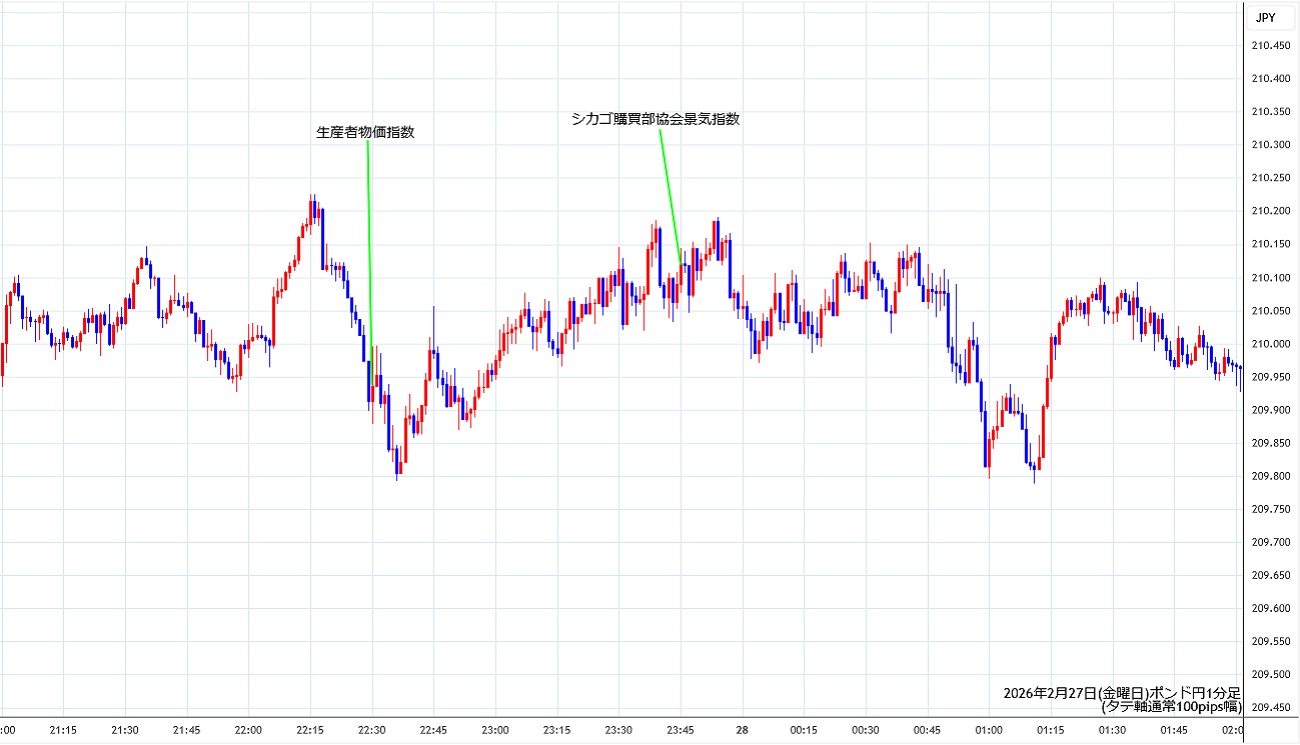The image size is (1300, 745).
Task: Select the 209.800 price axis label
Action: click(x=1270, y=476)
